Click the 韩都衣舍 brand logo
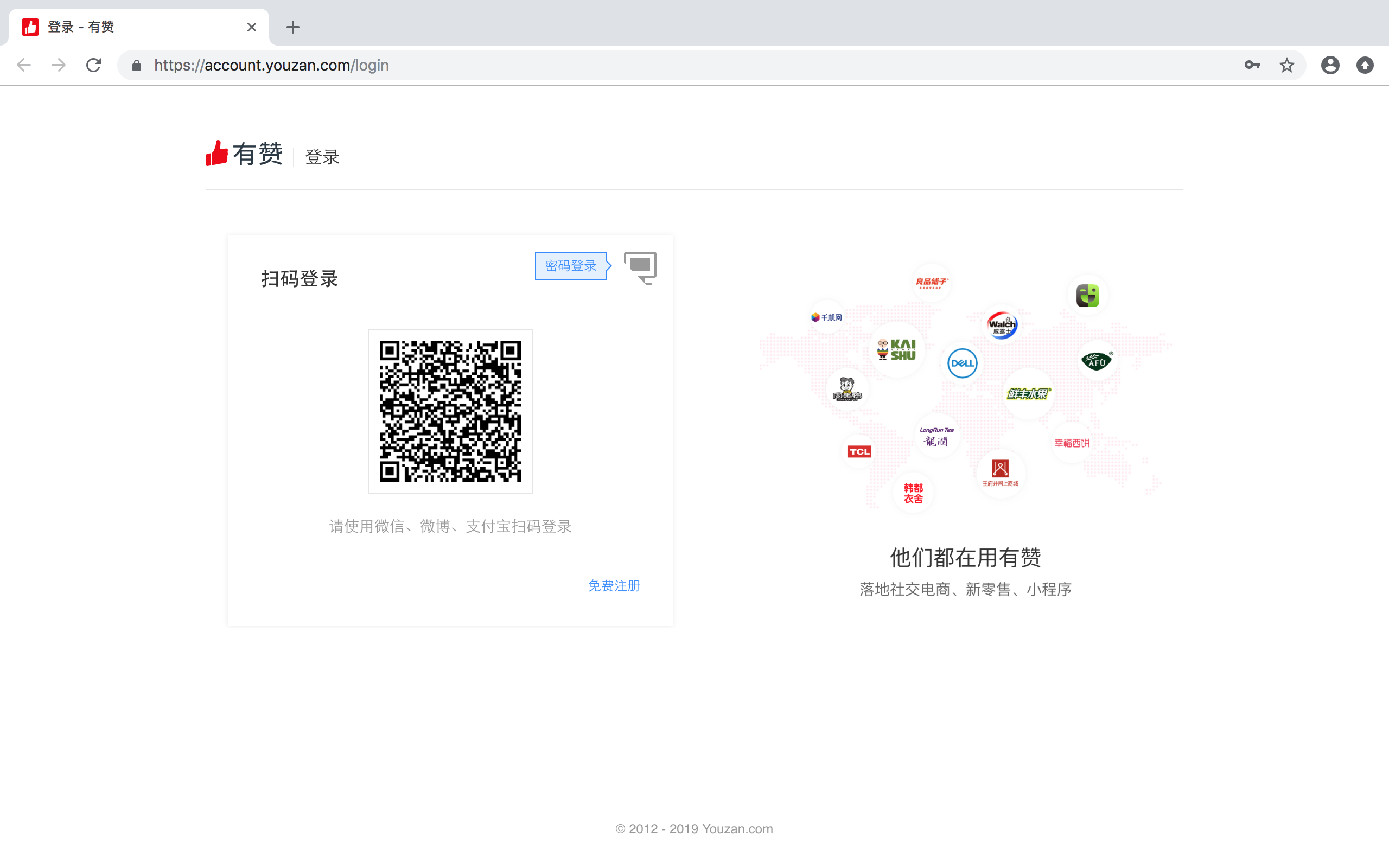1389x868 pixels. tap(913, 492)
